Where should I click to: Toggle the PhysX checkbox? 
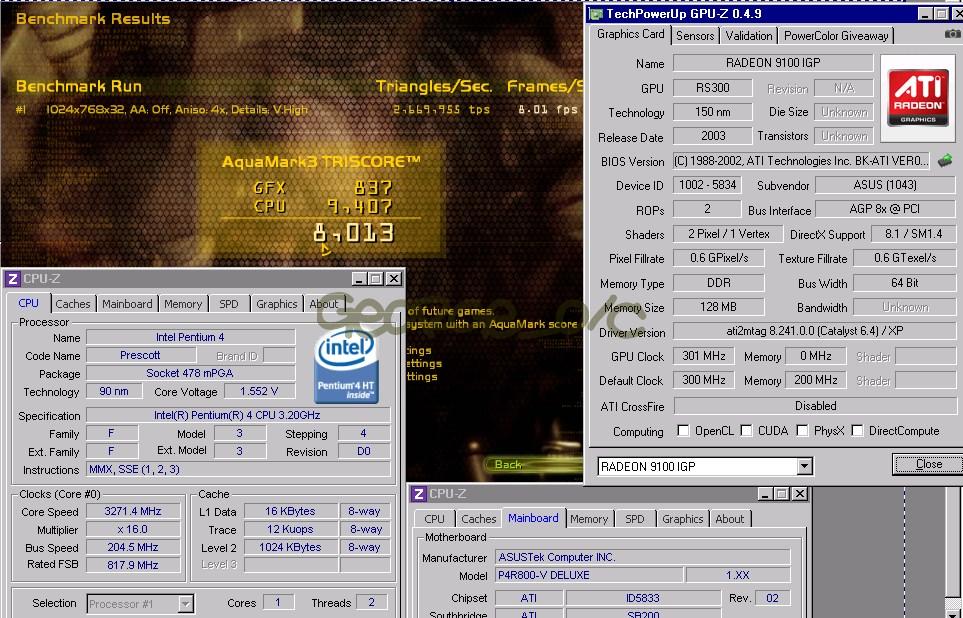802,431
